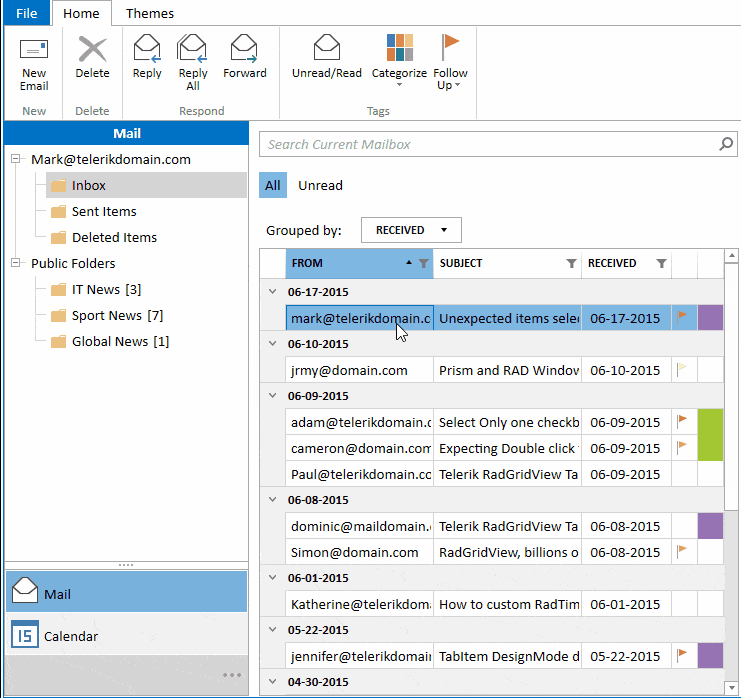Click purple category of mark@telerikdomain email
Screen dimensions: 741x698
[710, 318]
